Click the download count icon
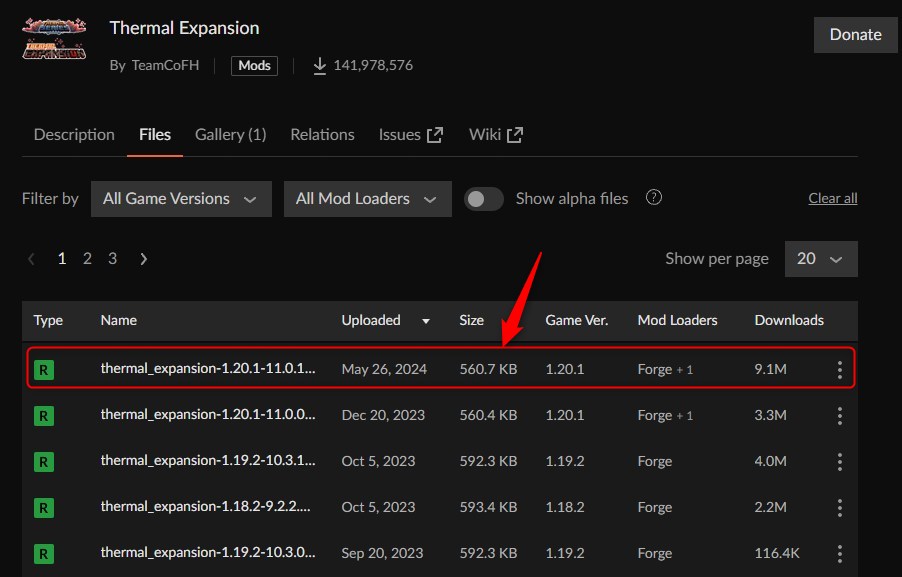The width and height of the screenshot is (902, 577). pyautogui.click(x=320, y=66)
